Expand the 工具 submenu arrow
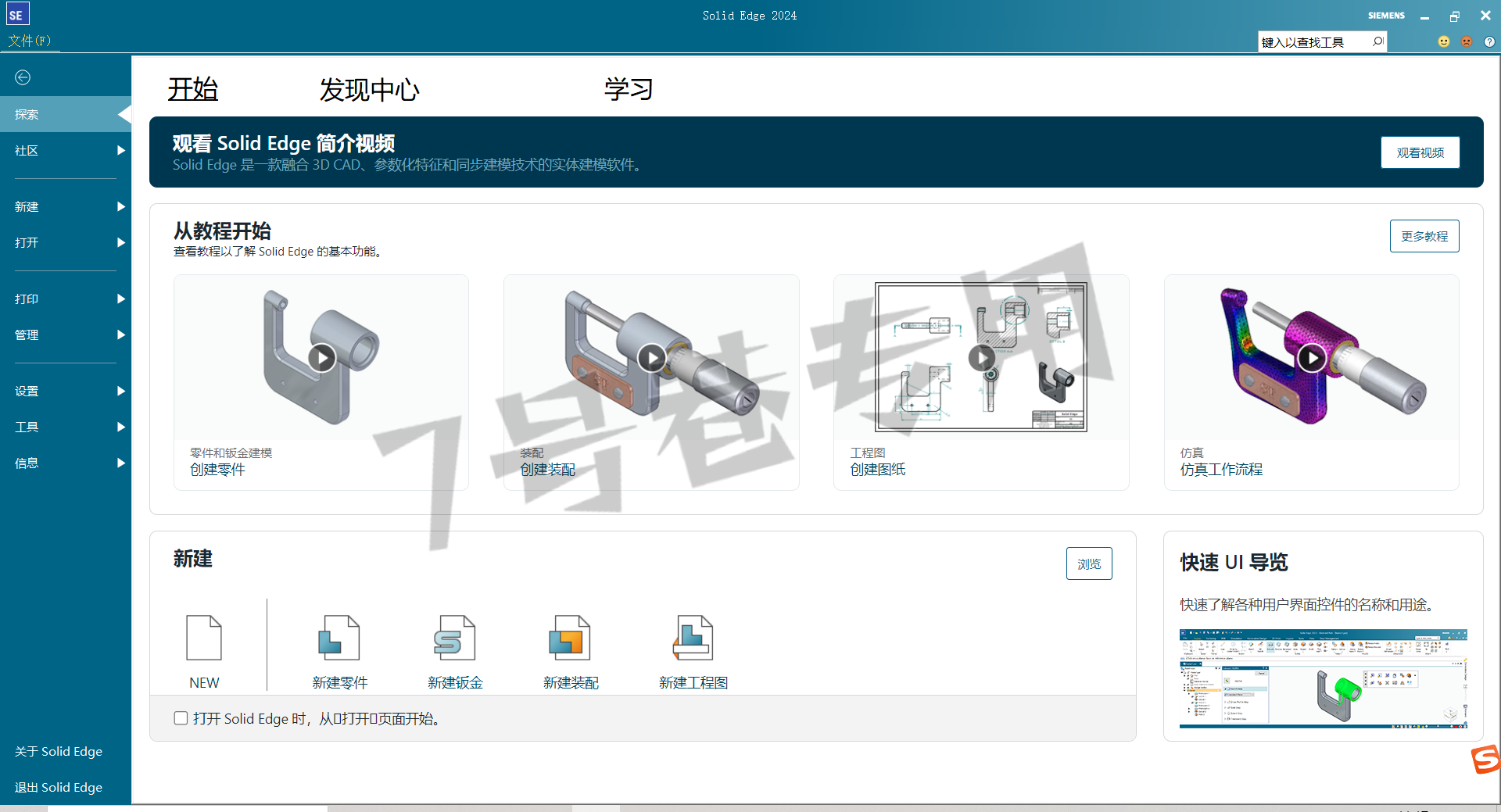This screenshot has height=812, width=1501. [121, 427]
